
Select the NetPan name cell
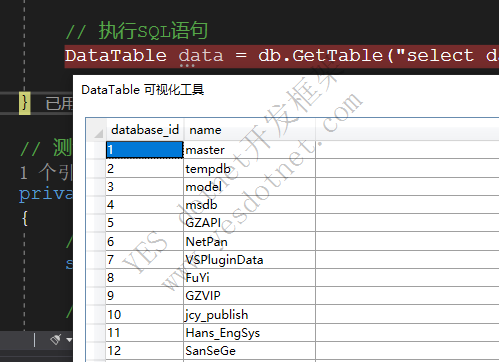pyautogui.click(x=249, y=241)
